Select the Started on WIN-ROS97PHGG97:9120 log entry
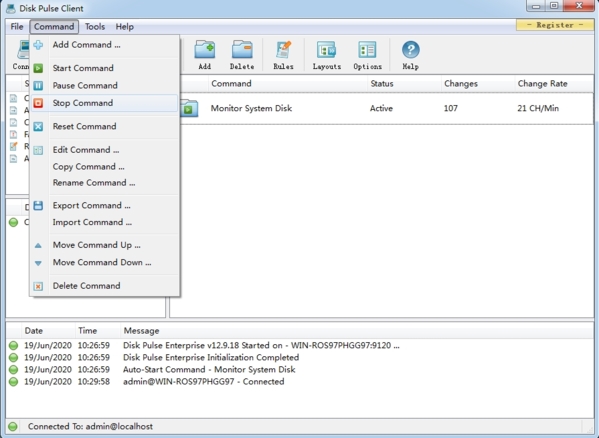Screen dimensions: 599x438 click(300, 346)
